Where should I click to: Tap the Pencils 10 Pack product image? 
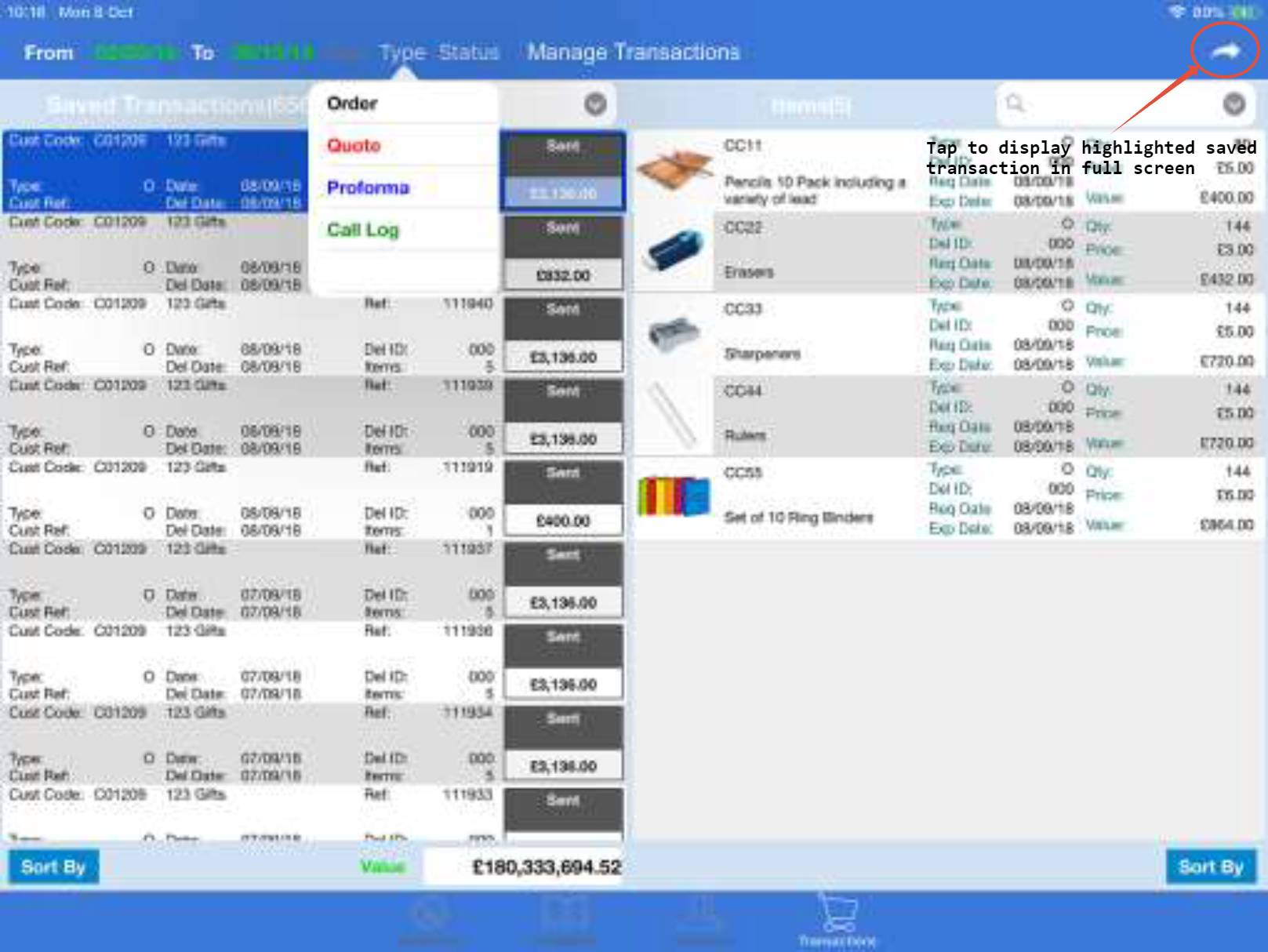(x=674, y=170)
